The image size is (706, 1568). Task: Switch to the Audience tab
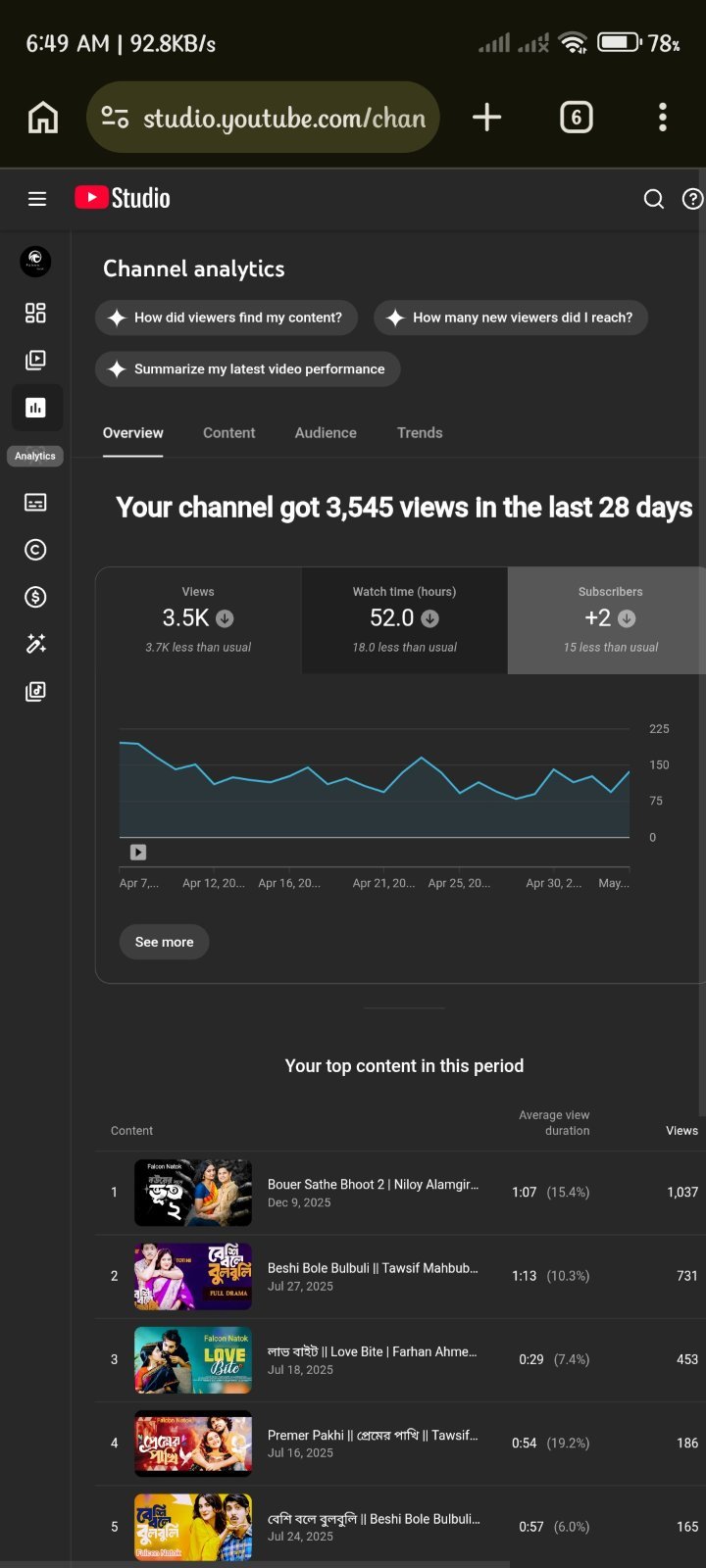[x=326, y=432]
